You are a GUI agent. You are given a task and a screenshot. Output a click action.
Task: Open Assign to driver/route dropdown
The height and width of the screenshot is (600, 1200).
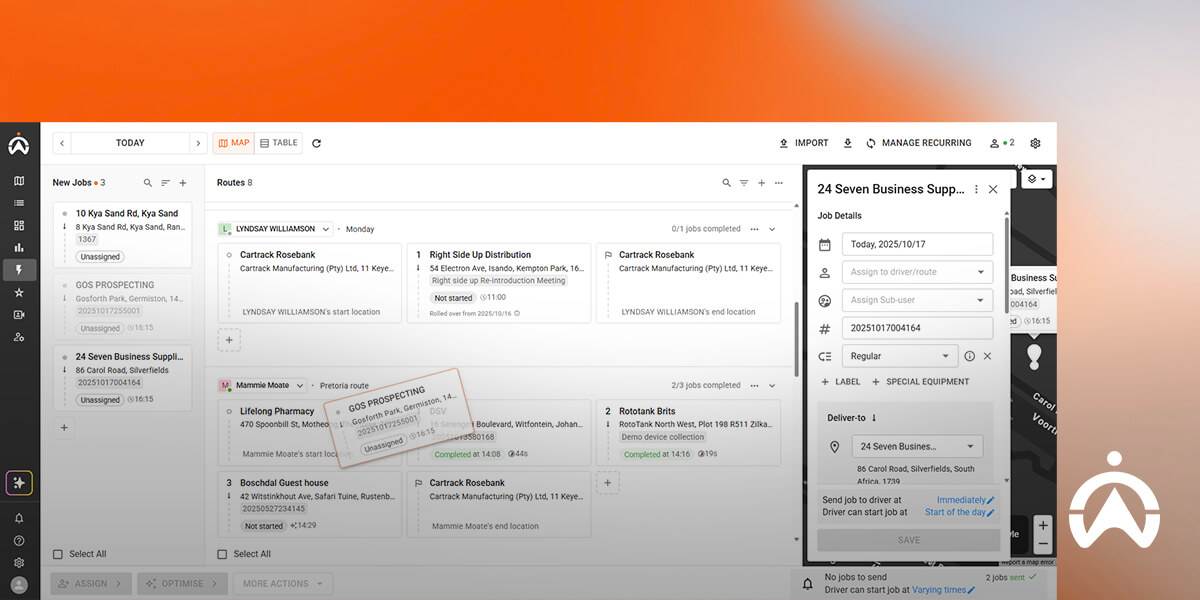pos(918,272)
